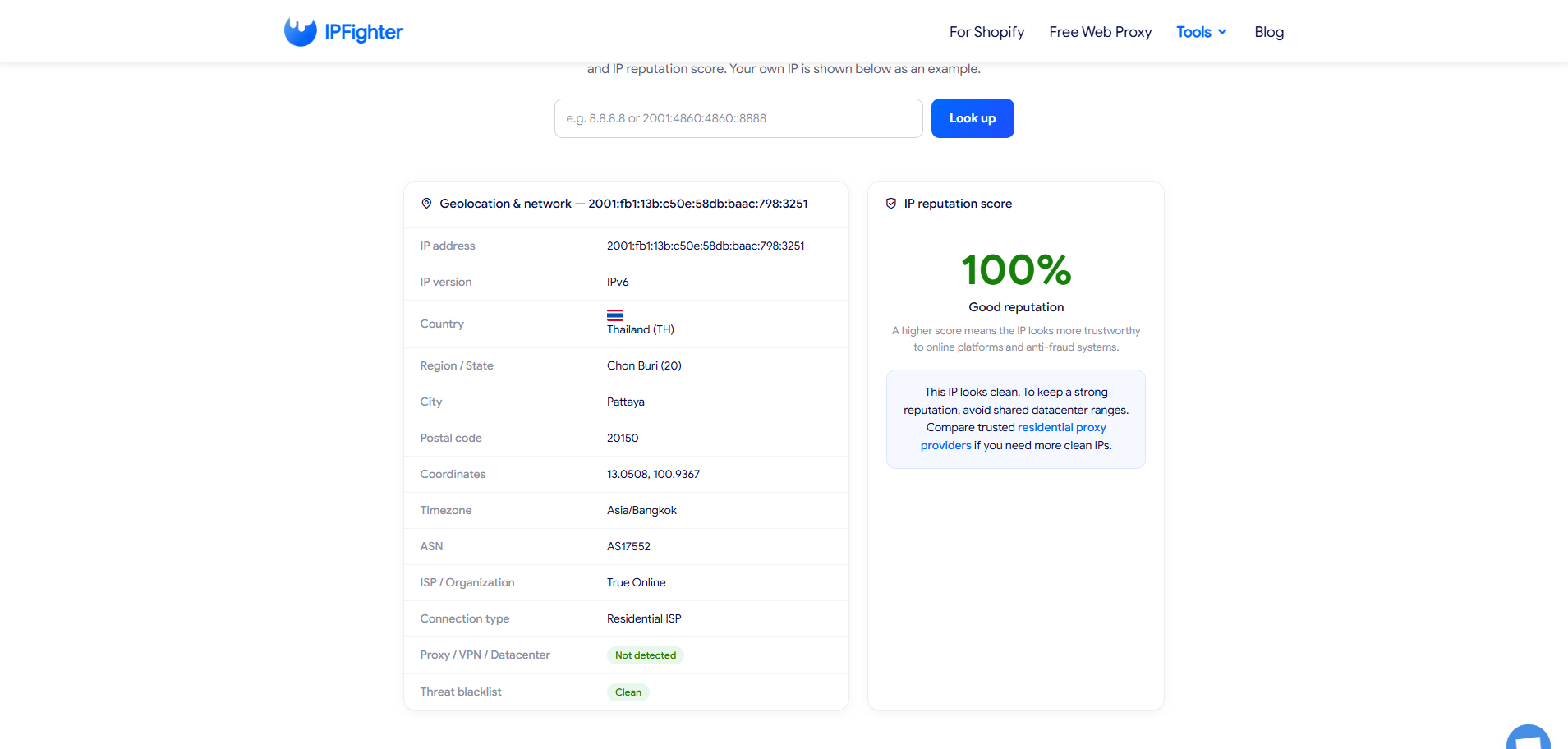Click the geolocation pin icon
The height and width of the screenshot is (749, 1568).
tap(426, 204)
